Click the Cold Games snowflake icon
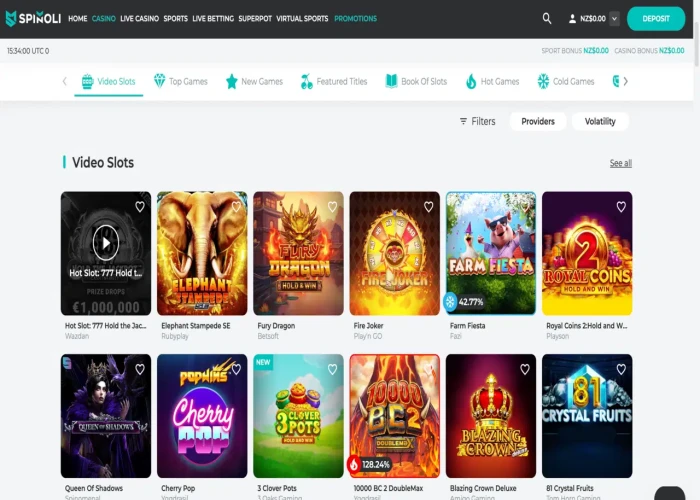Screen dimensions: 700x500 point(543,81)
